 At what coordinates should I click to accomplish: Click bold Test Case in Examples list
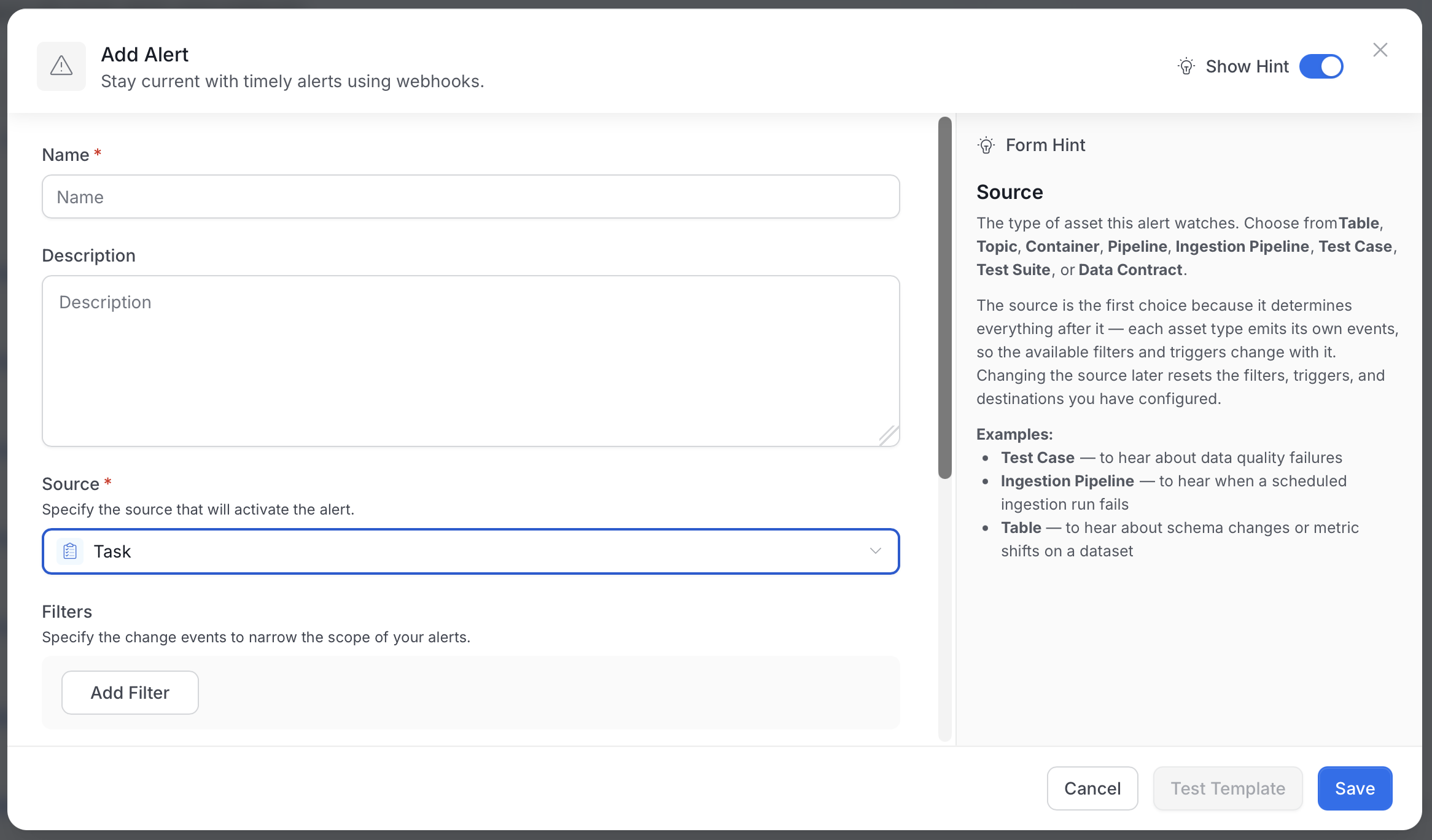pyautogui.click(x=1038, y=457)
